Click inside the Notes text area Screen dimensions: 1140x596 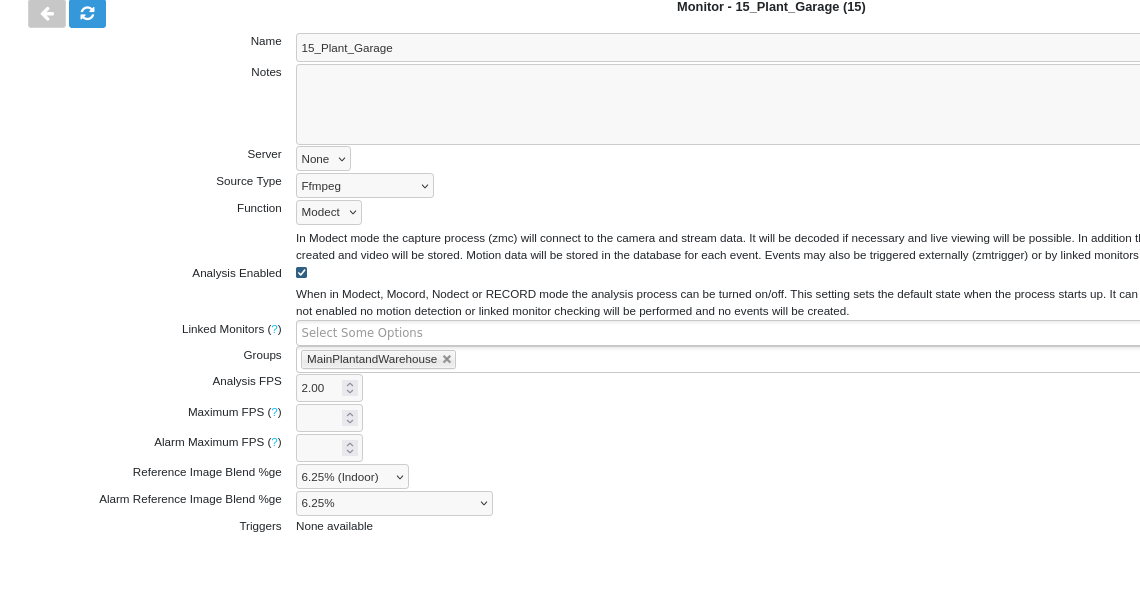(718, 104)
